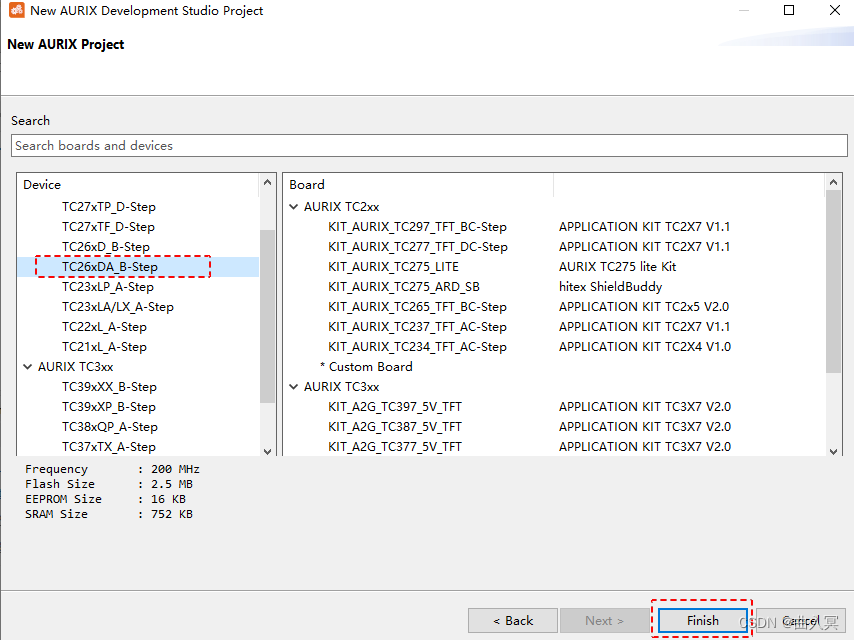Screen dimensions: 854x640
Task: Go to previous page with Back button
Action: [513, 620]
